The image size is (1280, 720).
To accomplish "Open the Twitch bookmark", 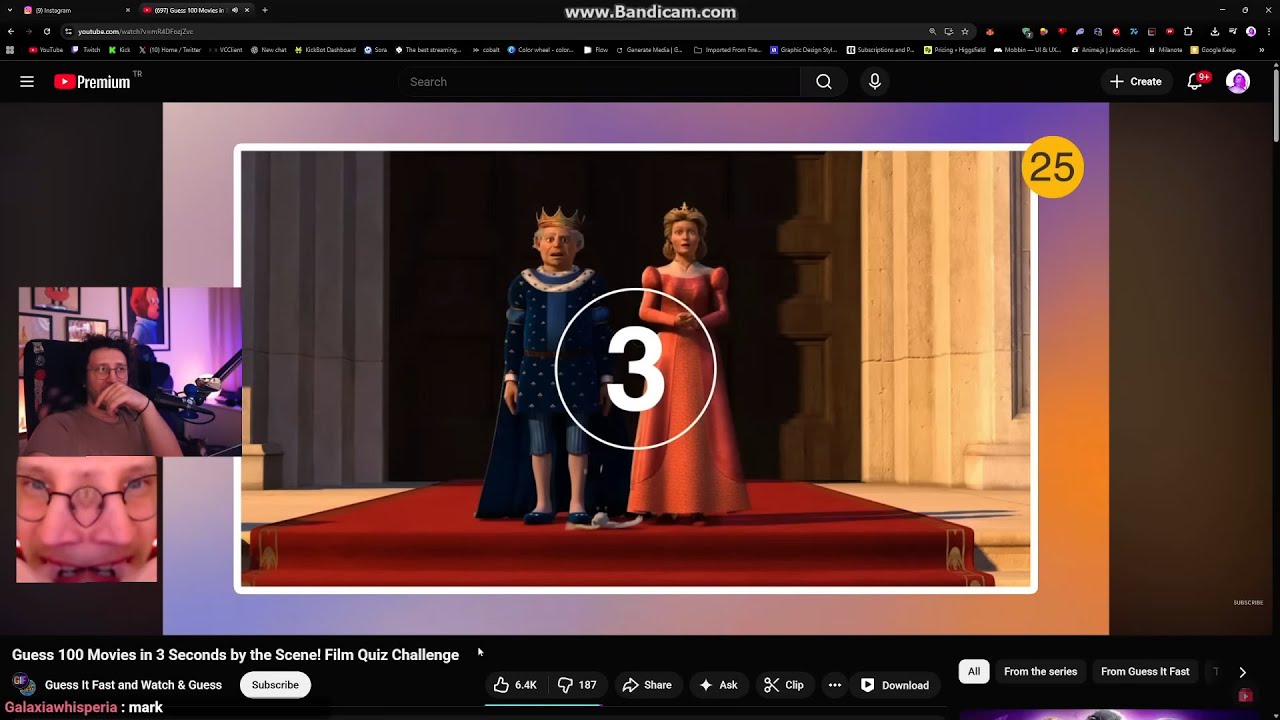I will click(x=85, y=49).
